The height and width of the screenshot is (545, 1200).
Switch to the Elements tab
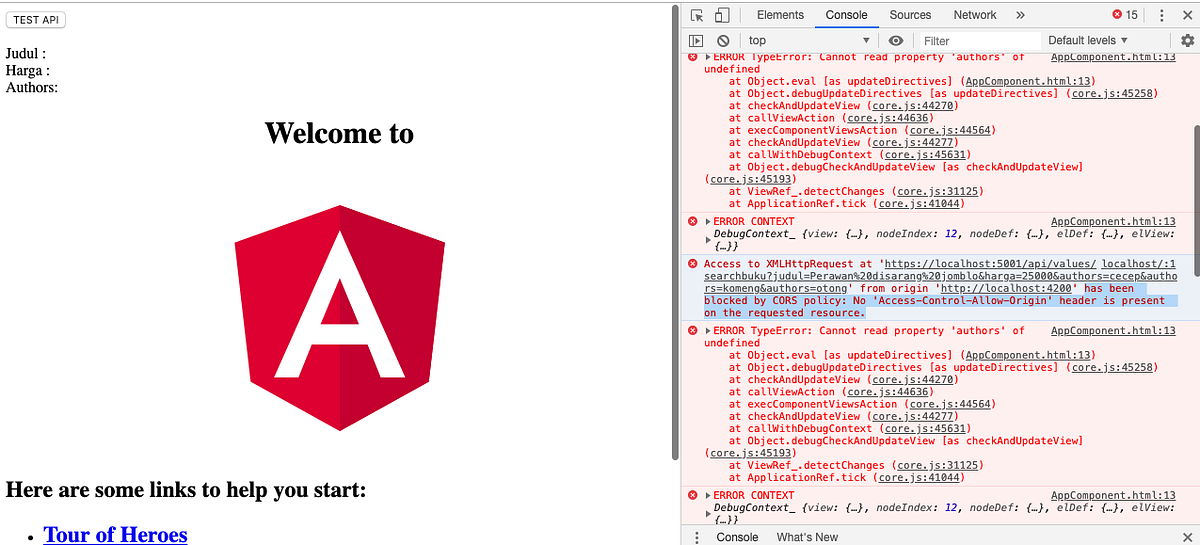point(780,15)
